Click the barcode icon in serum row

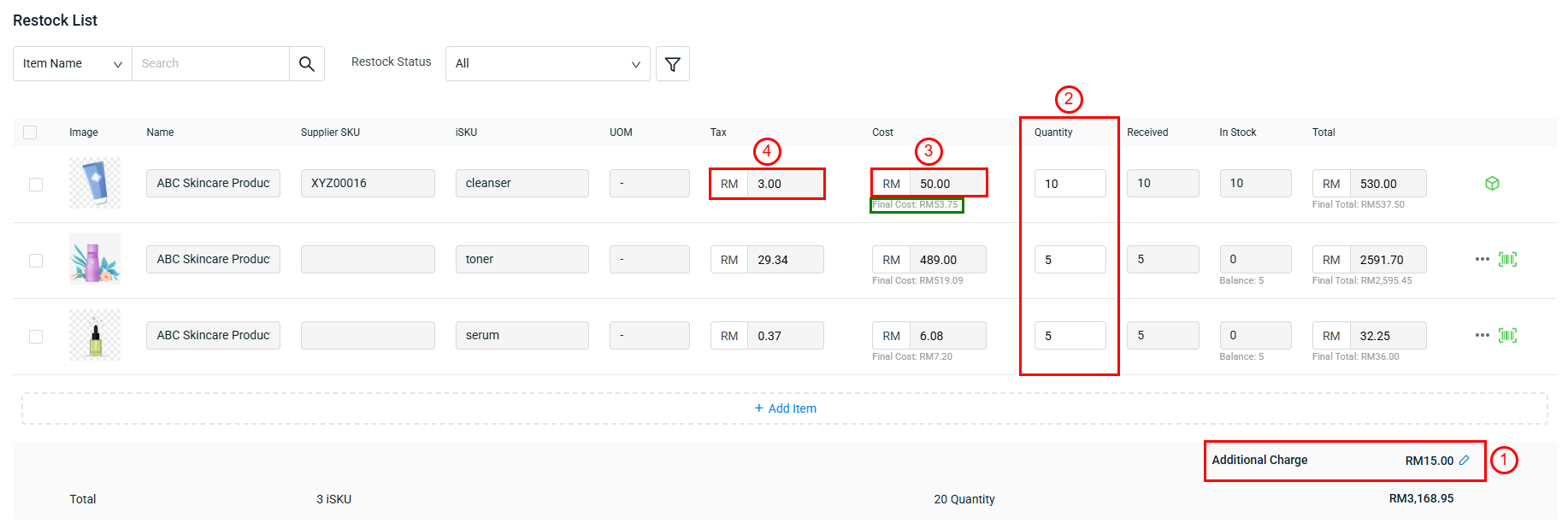click(x=1507, y=335)
